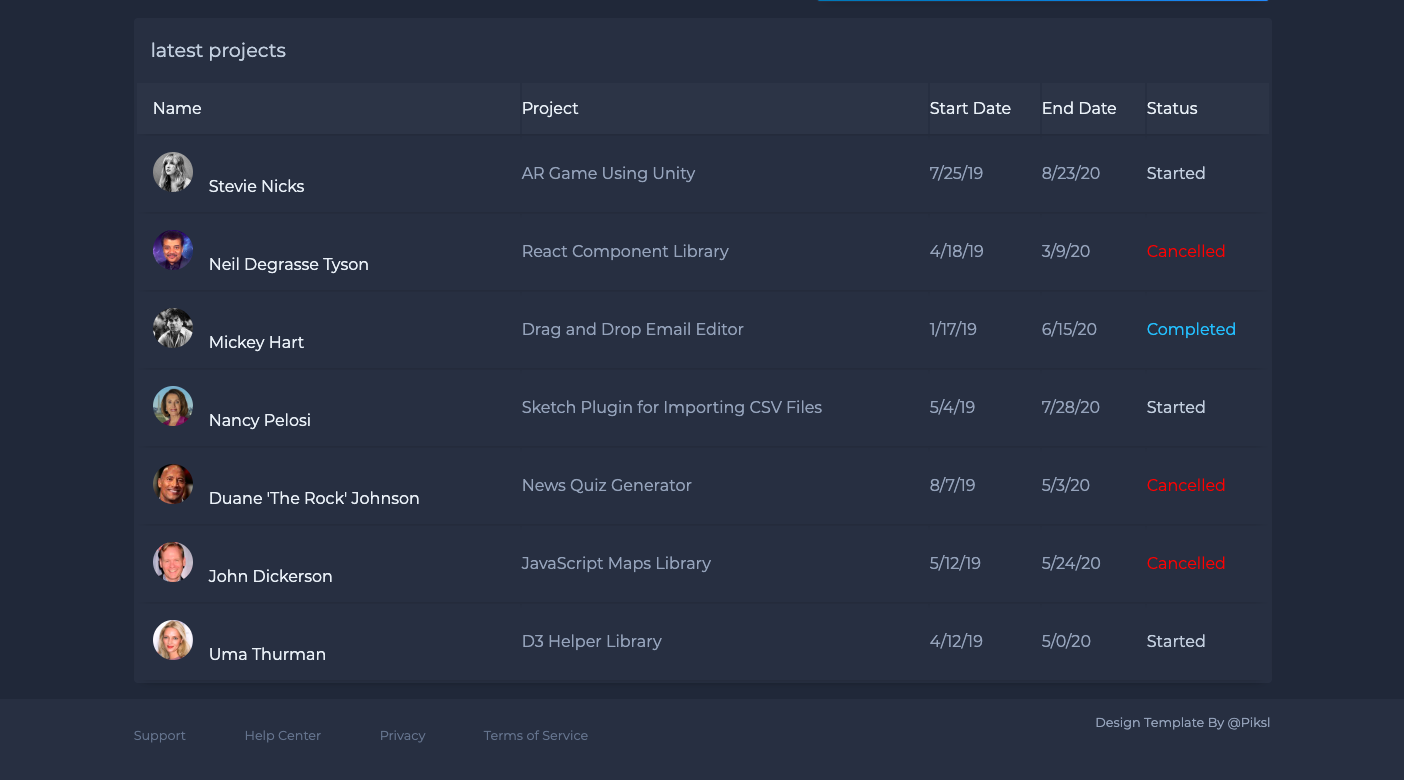Visit the Help Center
Screen dimensions: 1404x780
282,735
